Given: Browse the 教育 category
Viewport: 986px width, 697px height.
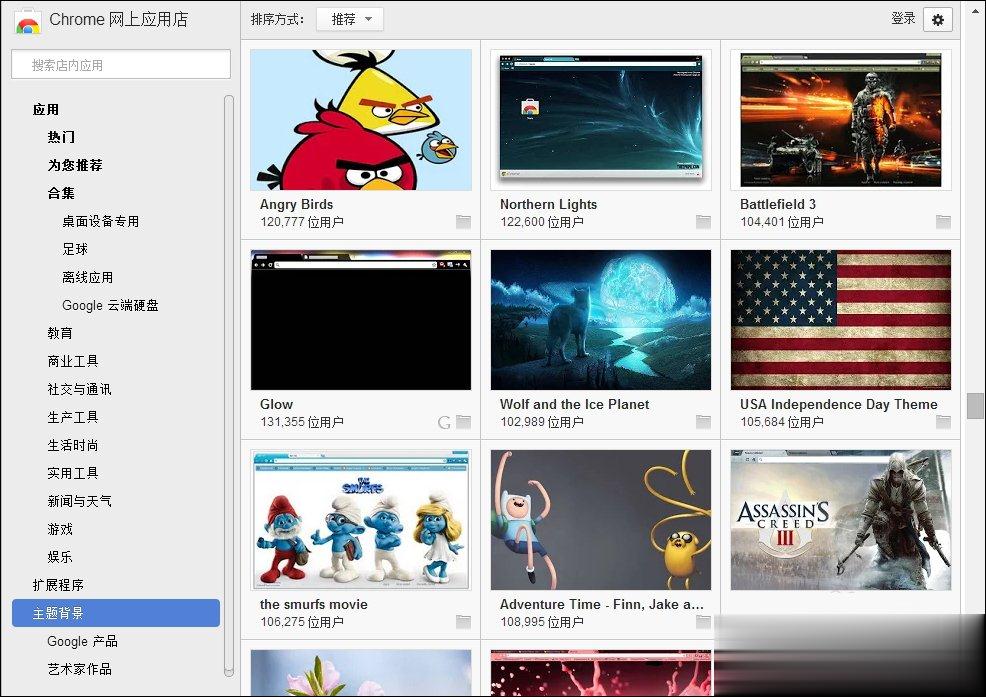Looking at the screenshot, I should click(60, 333).
